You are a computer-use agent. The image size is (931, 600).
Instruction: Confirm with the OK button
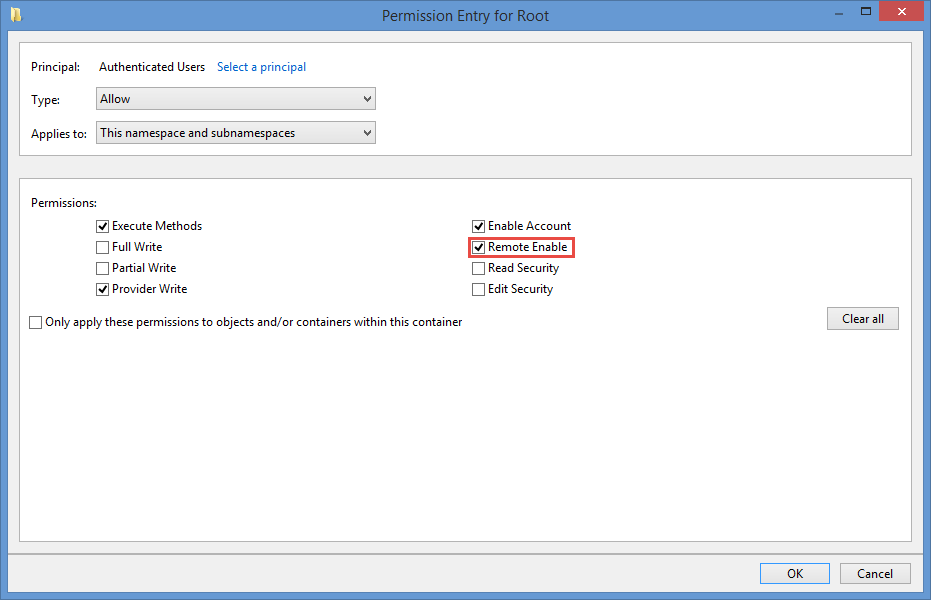[794, 573]
